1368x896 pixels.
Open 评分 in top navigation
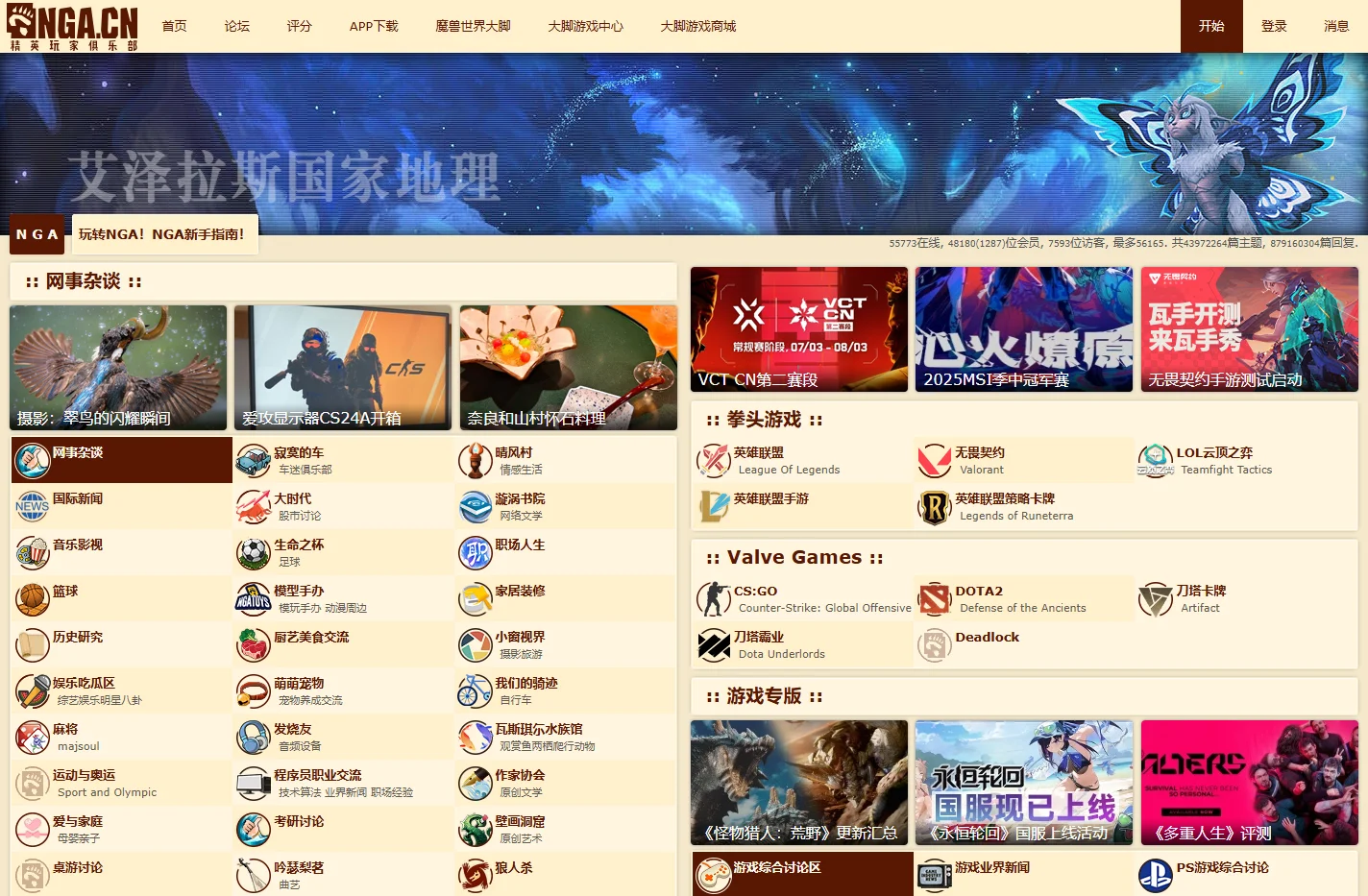click(x=300, y=26)
